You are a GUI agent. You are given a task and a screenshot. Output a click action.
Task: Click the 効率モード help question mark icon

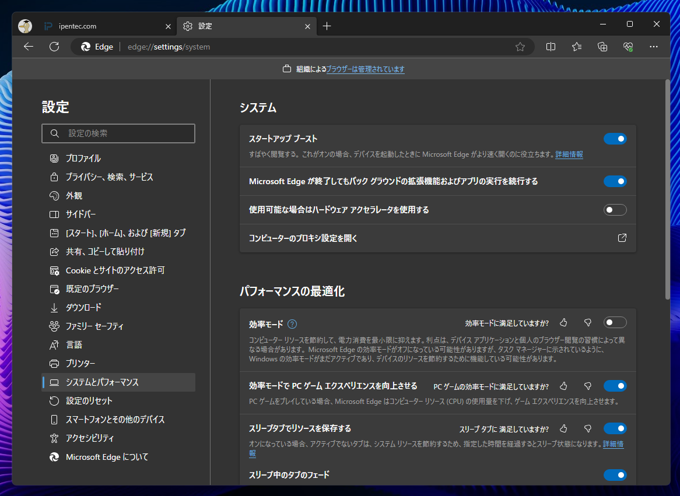pos(292,324)
